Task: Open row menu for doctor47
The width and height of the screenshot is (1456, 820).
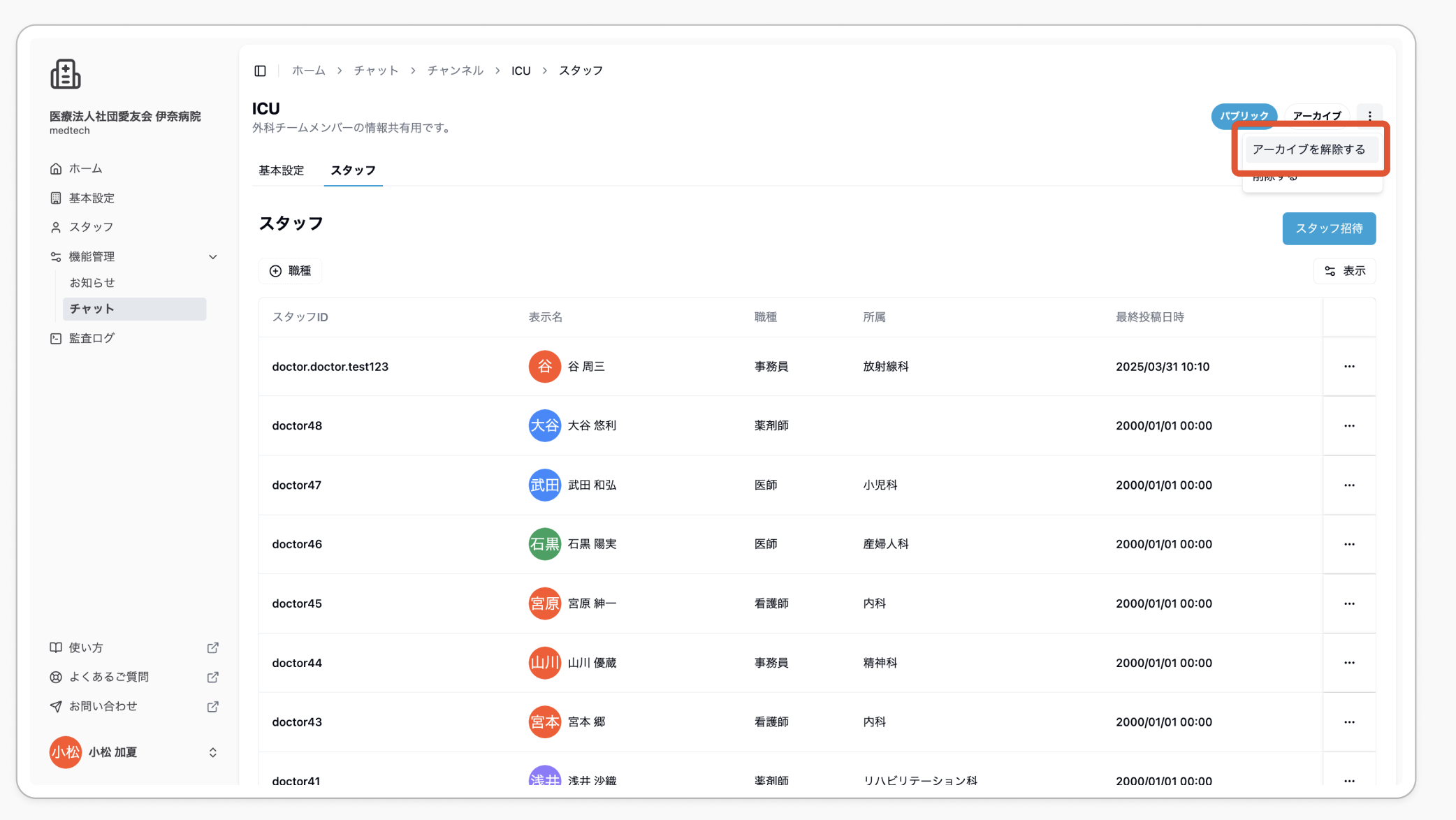Action: point(1349,485)
